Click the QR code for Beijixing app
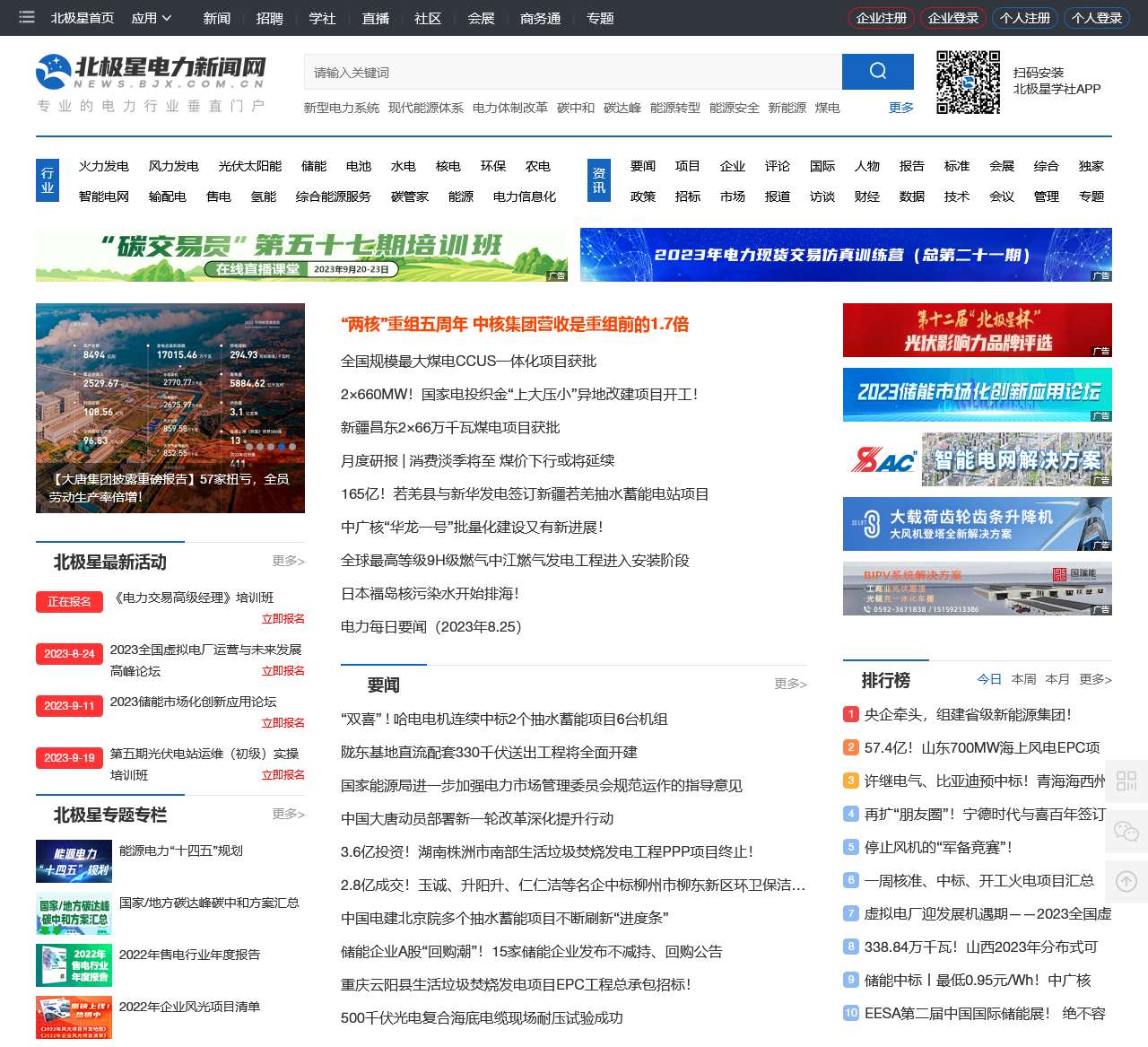 [969, 83]
